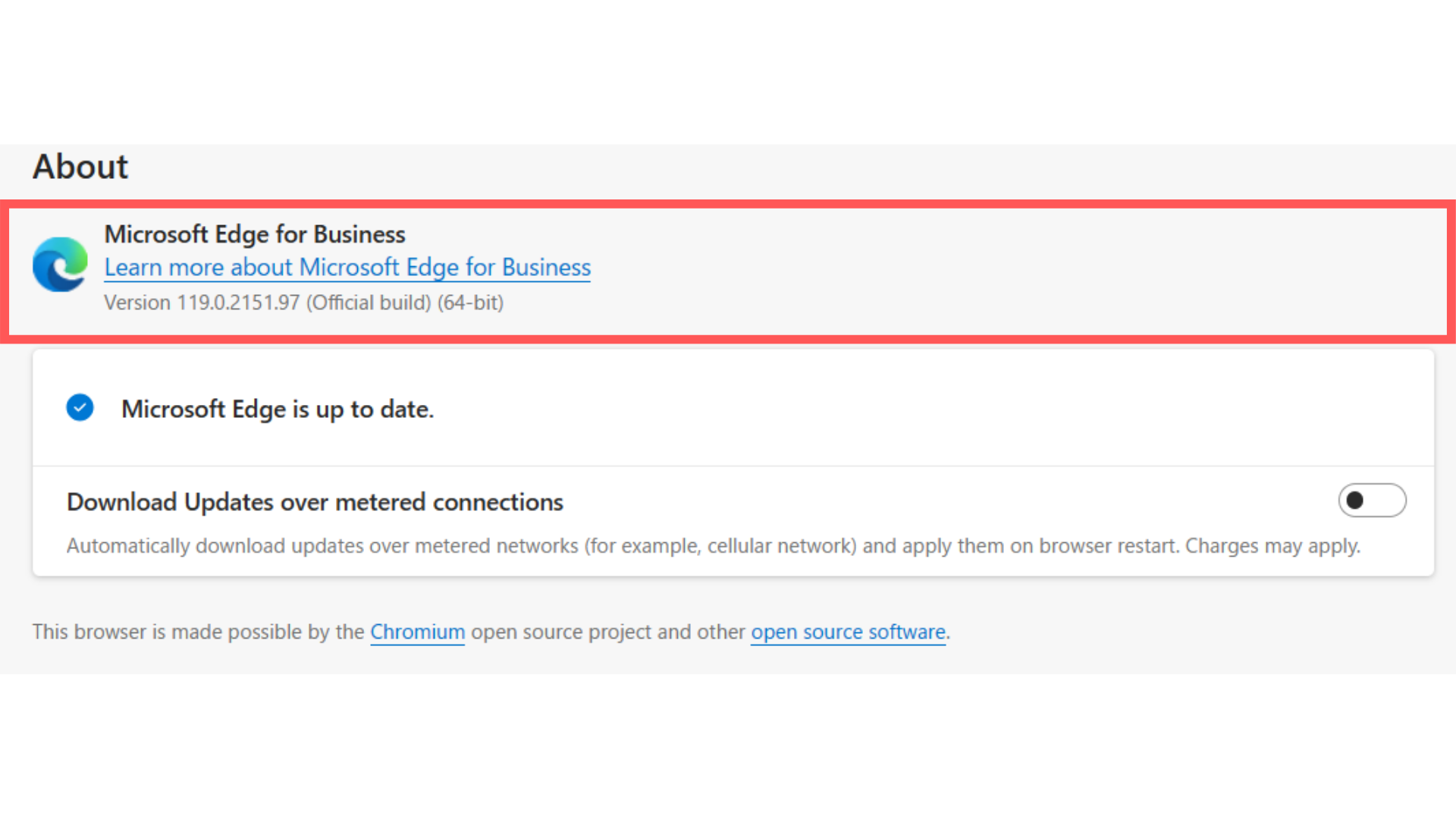The height and width of the screenshot is (819, 1456).
Task: Click the Microsoft Edge is up to date message
Action: pyautogui.click(x=278, y=409)
